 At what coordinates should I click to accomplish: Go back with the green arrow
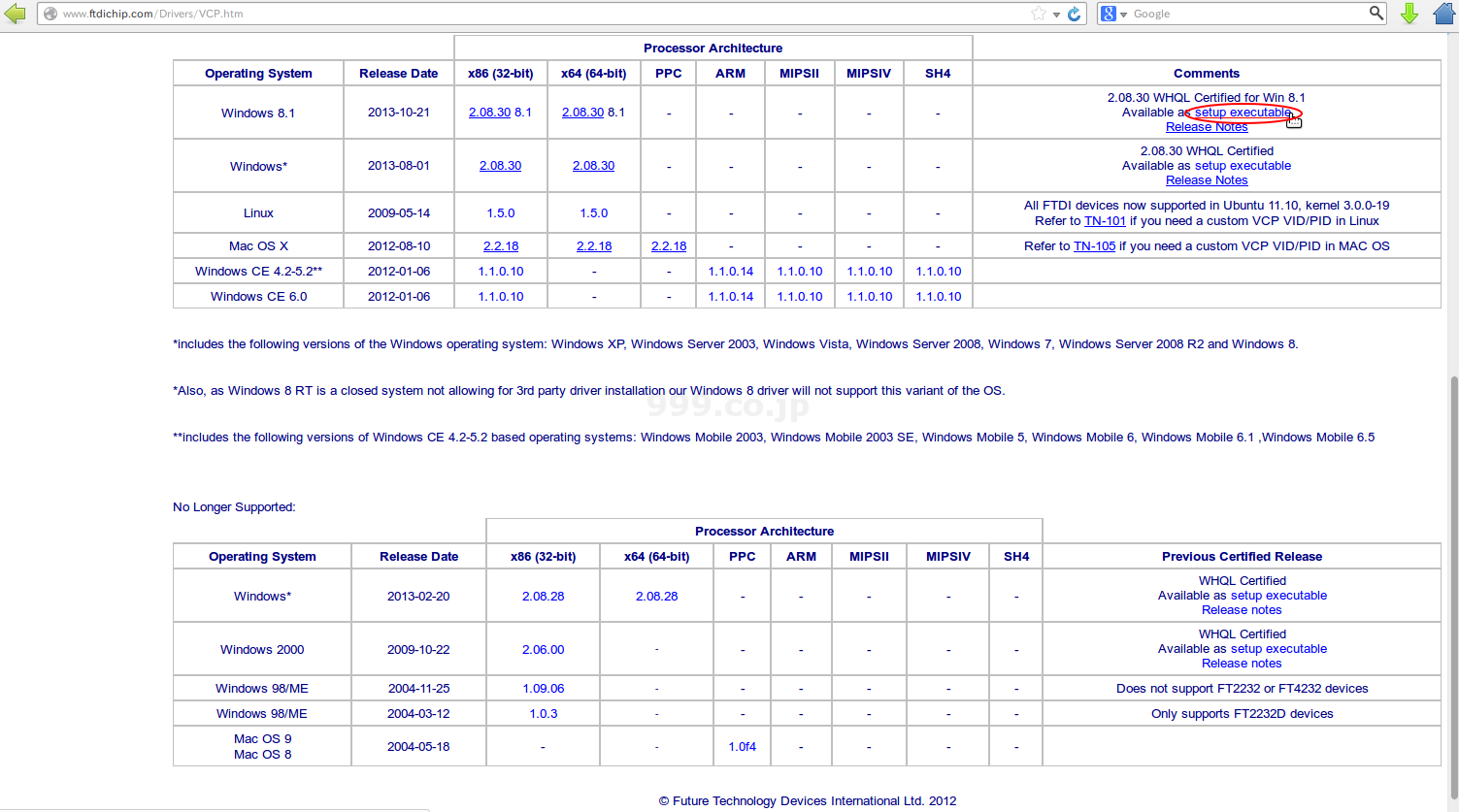pyautogui.click(x=15, y=14)
